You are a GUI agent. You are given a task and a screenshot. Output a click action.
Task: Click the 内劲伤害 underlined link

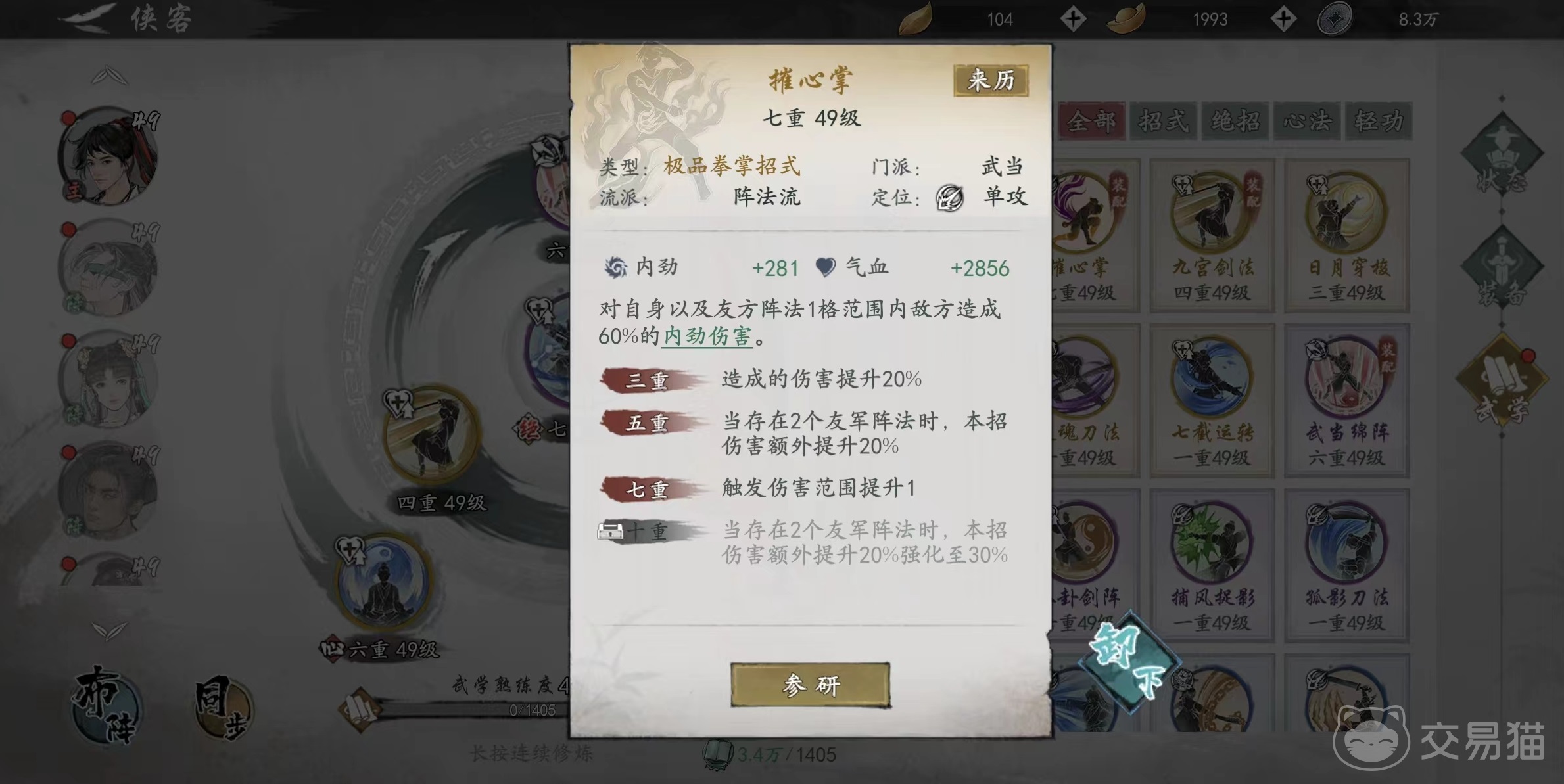point(707,336)
